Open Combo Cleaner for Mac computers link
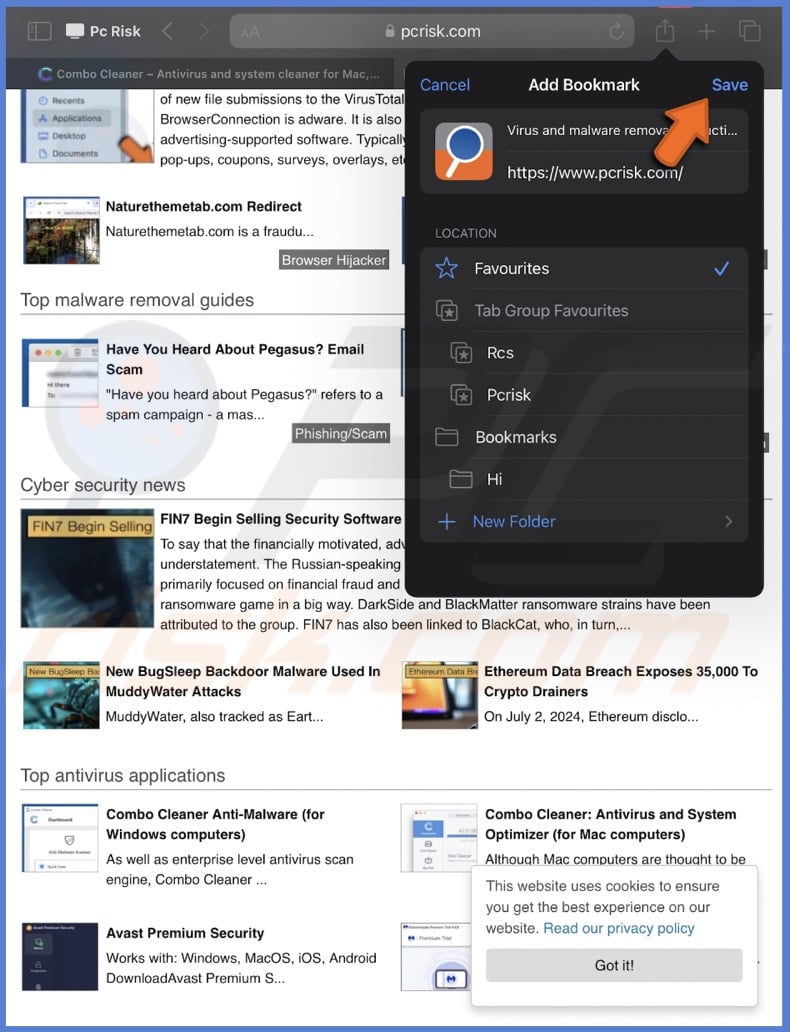 tap(611, 824)
